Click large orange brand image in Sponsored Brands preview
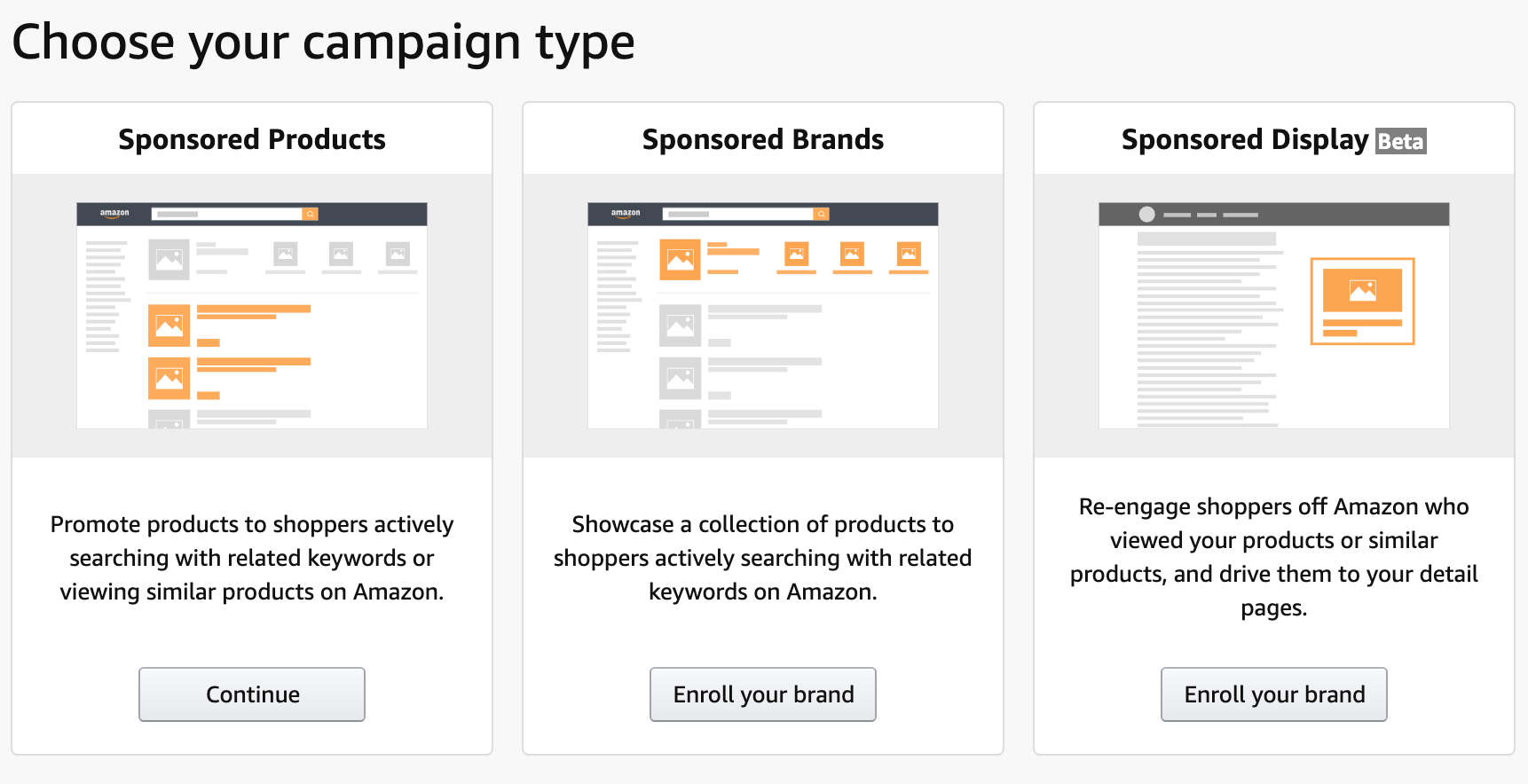1528x784 pixels. (680, 260)
